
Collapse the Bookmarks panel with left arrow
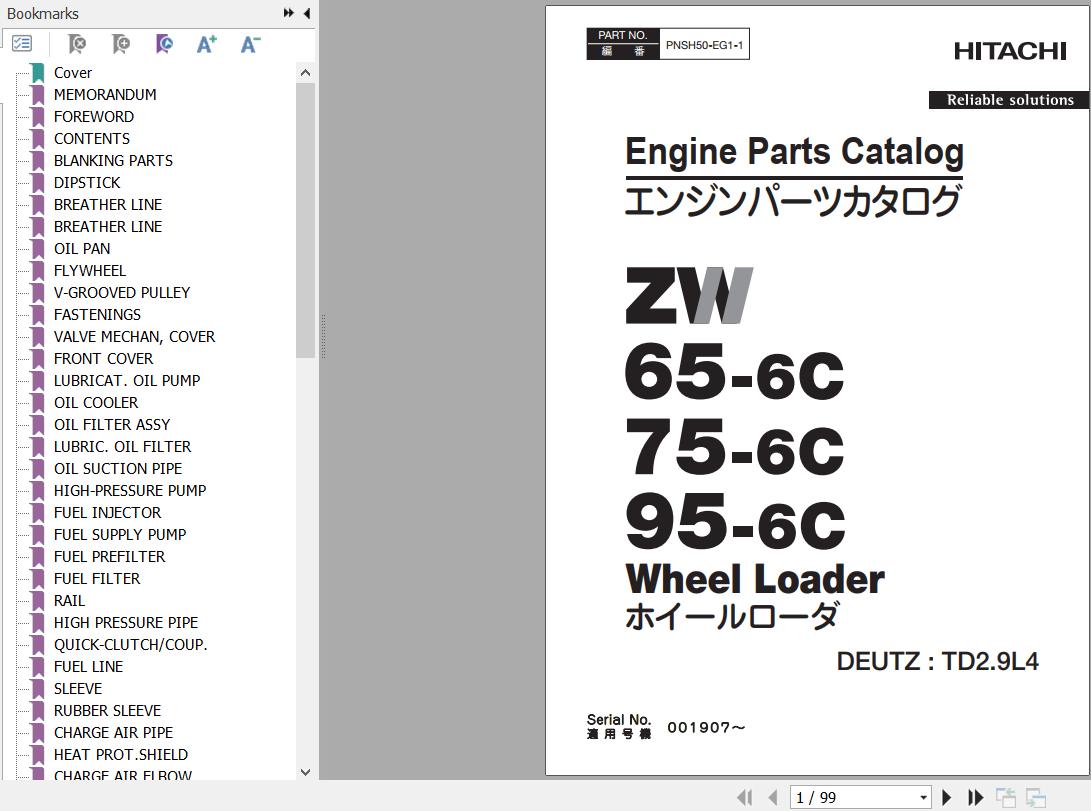coord(306,13)
